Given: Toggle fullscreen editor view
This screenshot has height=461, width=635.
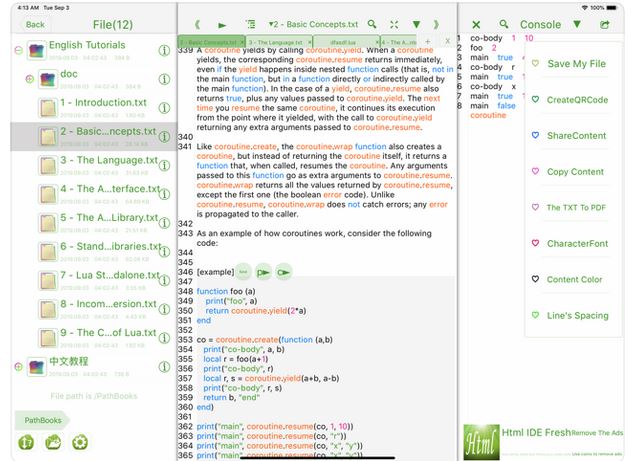Looking at the screenshot, I should (394, 25).
